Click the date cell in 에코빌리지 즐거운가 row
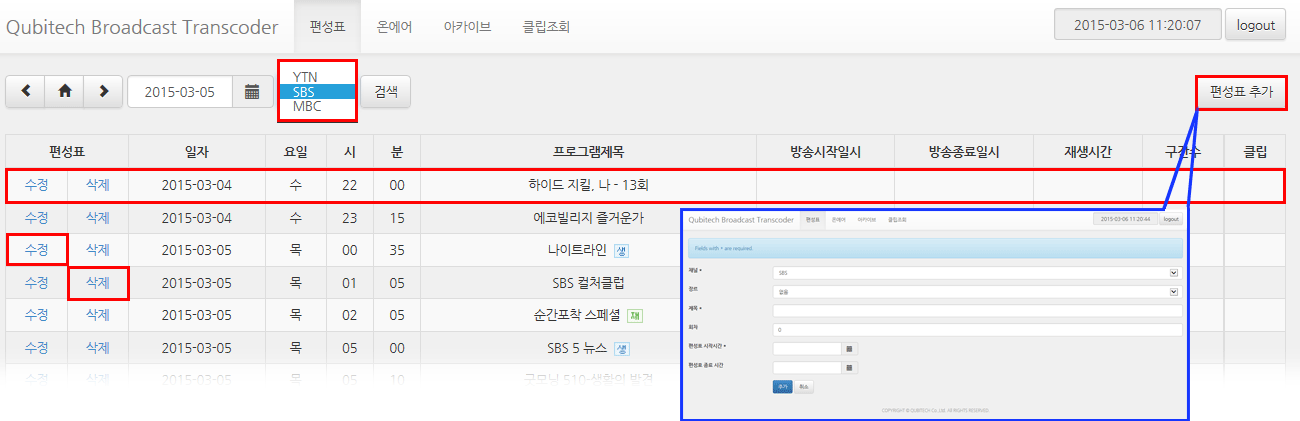Viewport: 1300px width, 421px height. 197,218
